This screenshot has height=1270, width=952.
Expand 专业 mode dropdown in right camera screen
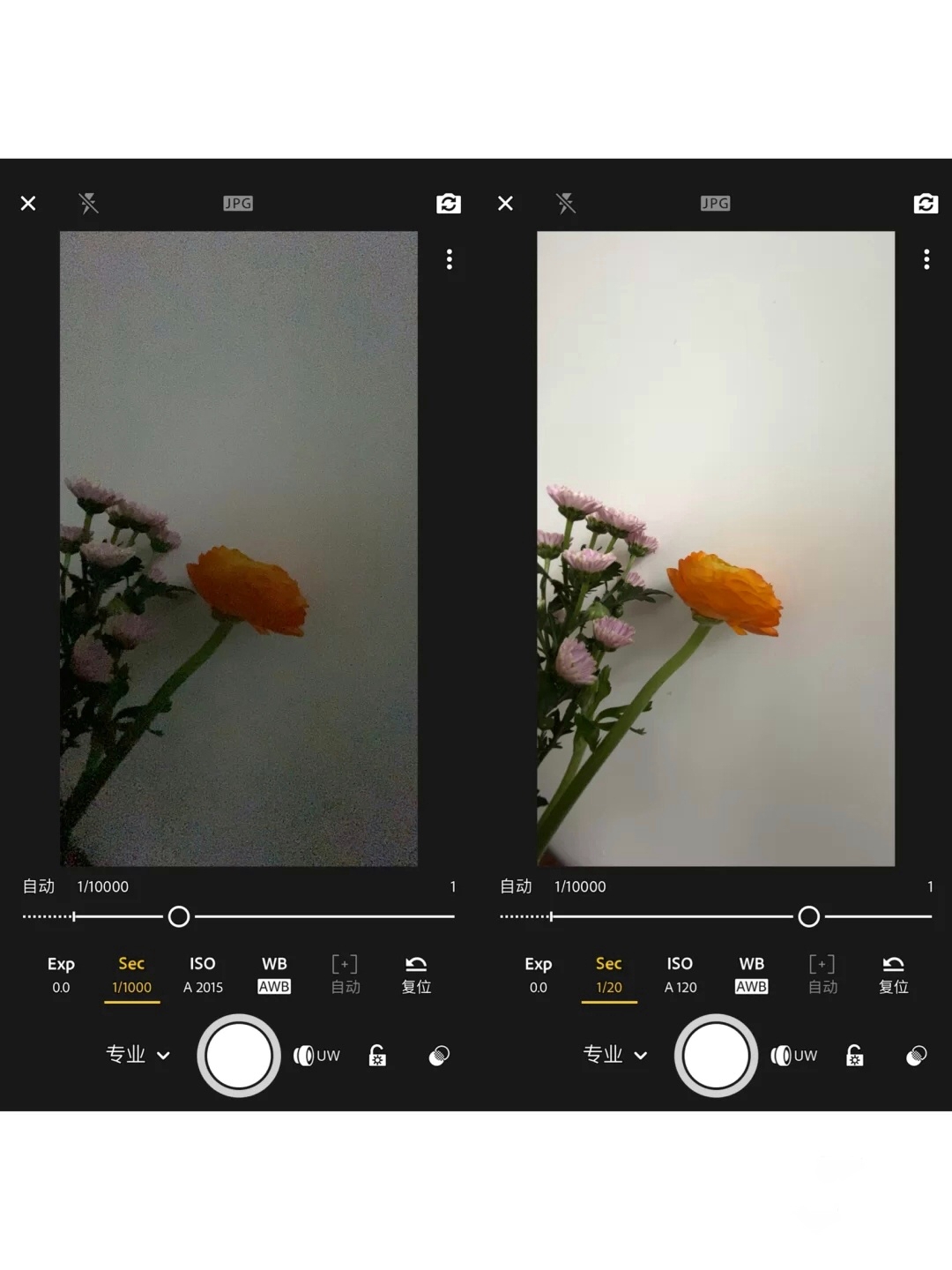614,1055
